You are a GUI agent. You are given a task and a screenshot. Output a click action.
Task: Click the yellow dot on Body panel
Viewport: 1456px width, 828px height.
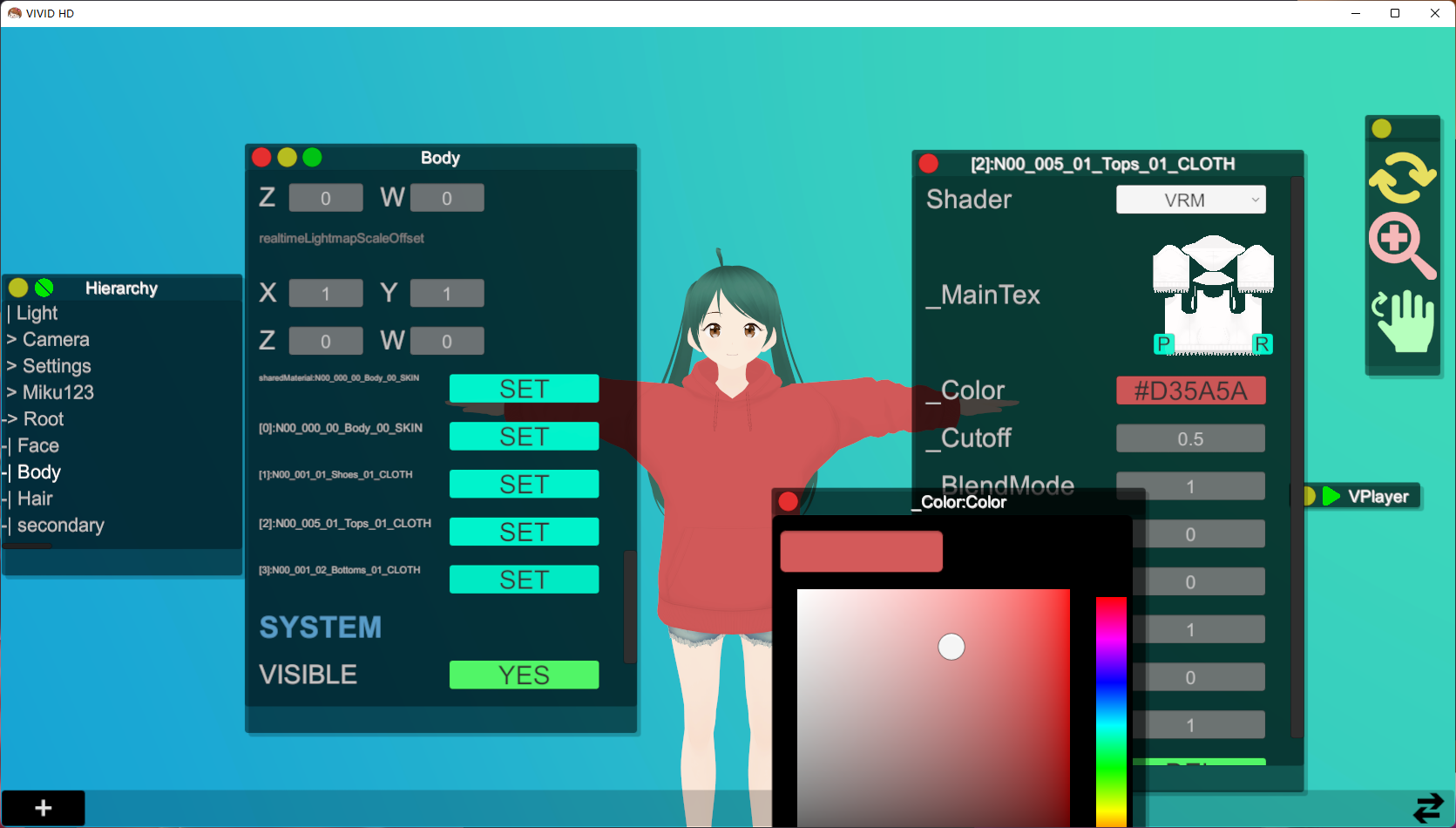(287, 158)
